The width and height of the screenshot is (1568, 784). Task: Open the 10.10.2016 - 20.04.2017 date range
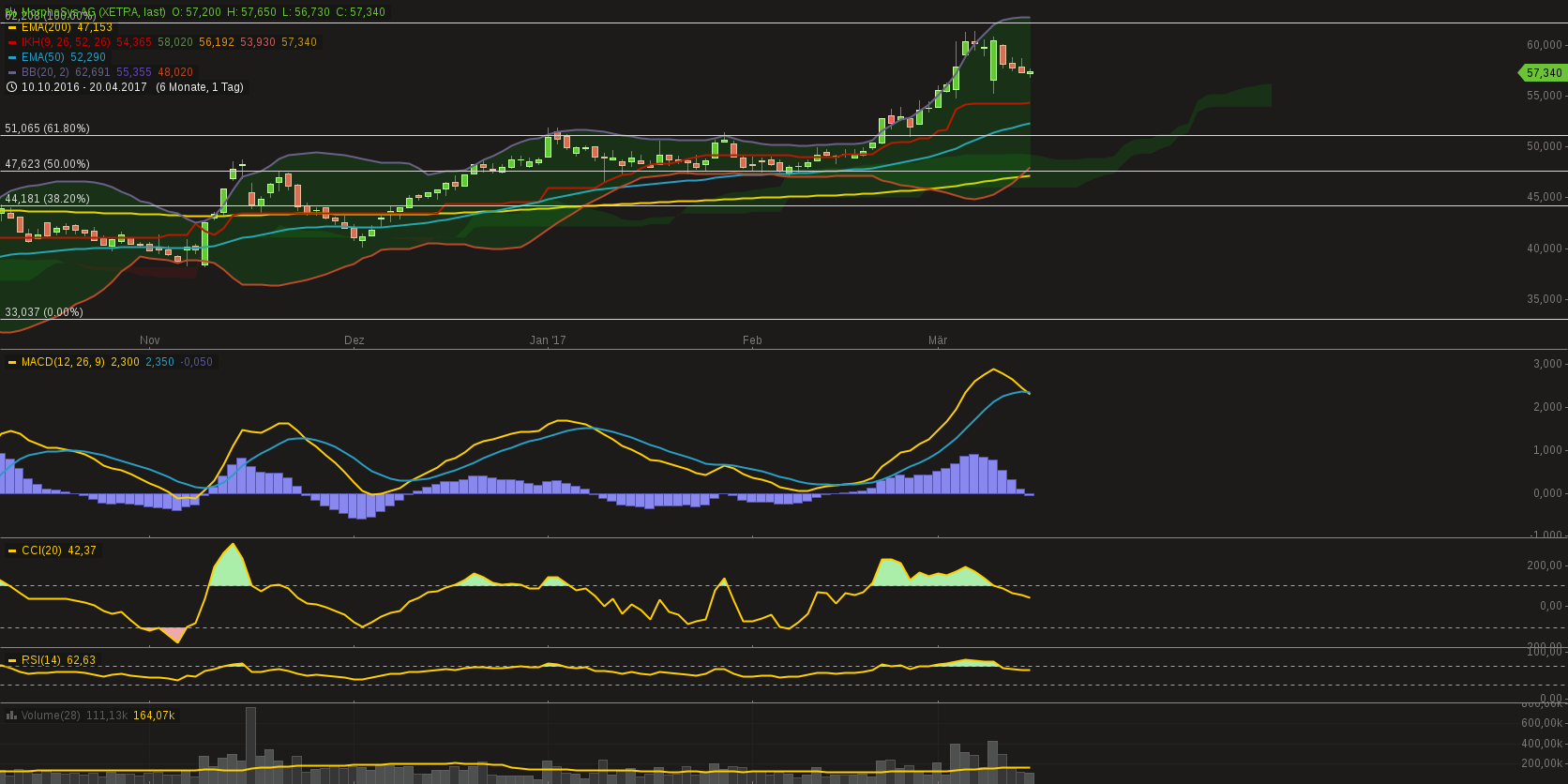click(x=84, y=87)
